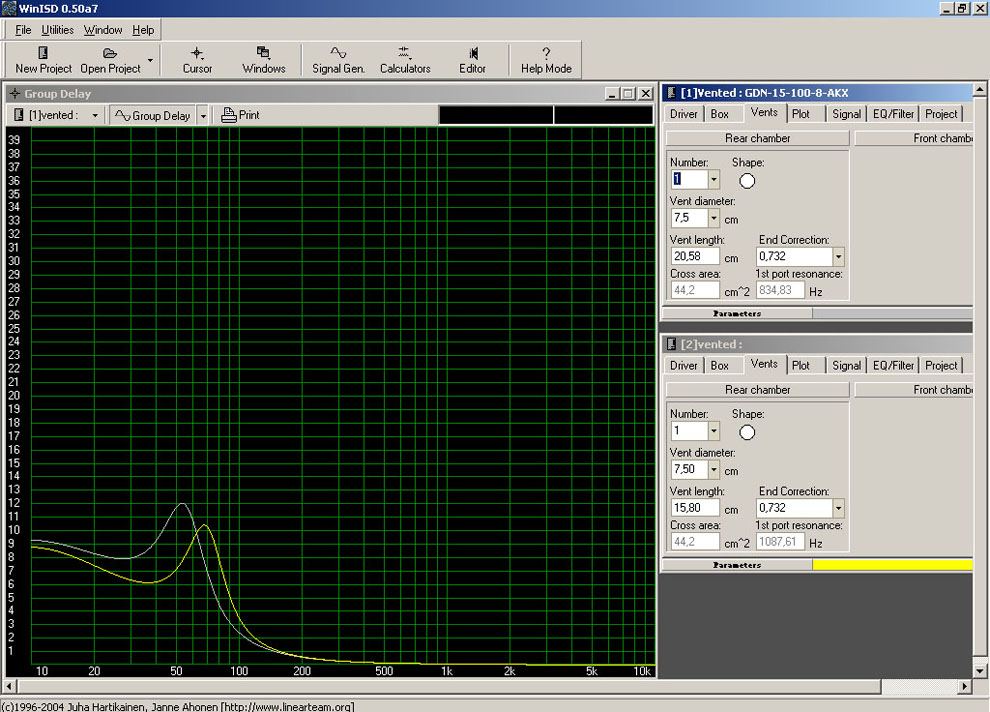The width and height of the screenshot is (990, 712).
Task: Click the Rear chamber button in project 2
Action: (757, 390)
